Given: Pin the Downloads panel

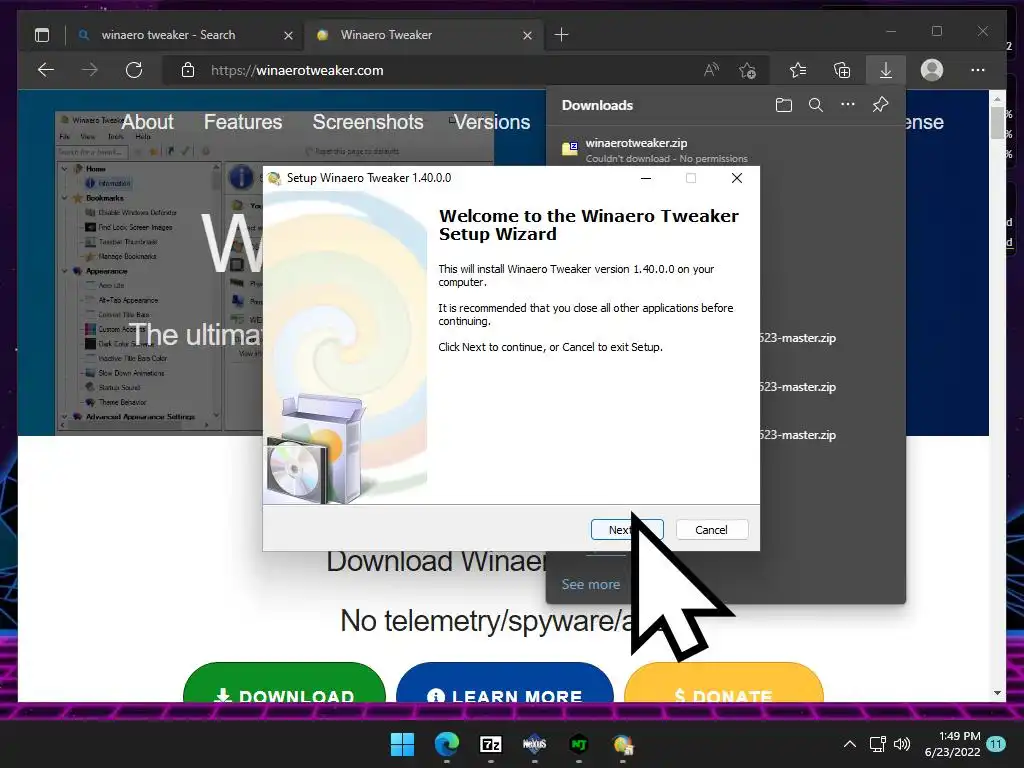Looking at the screenshot, I should click(x=880, y=105).
